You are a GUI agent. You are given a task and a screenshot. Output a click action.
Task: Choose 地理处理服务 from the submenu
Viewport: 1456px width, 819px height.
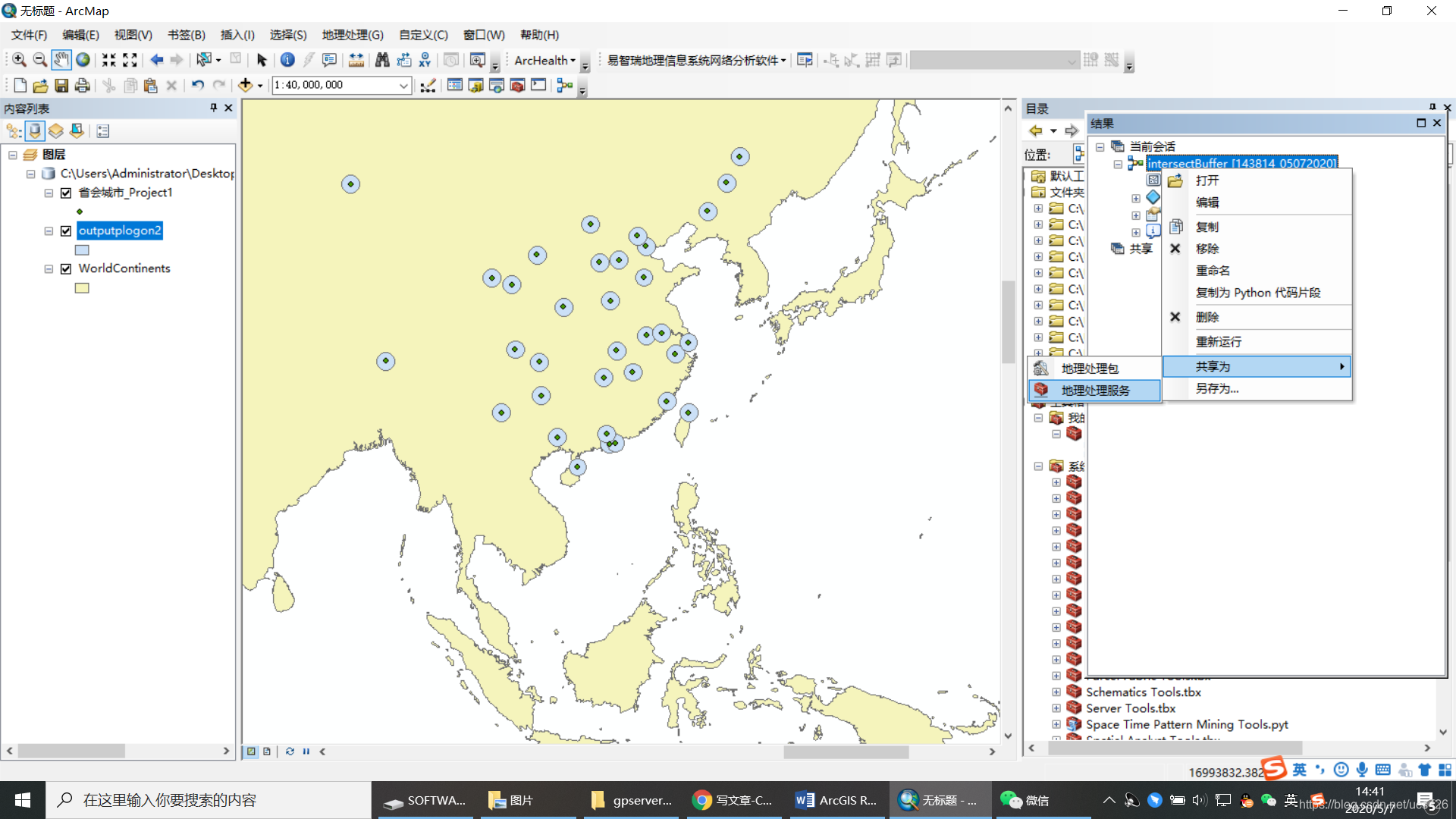pyautogui.click(x=1097, y=390)
